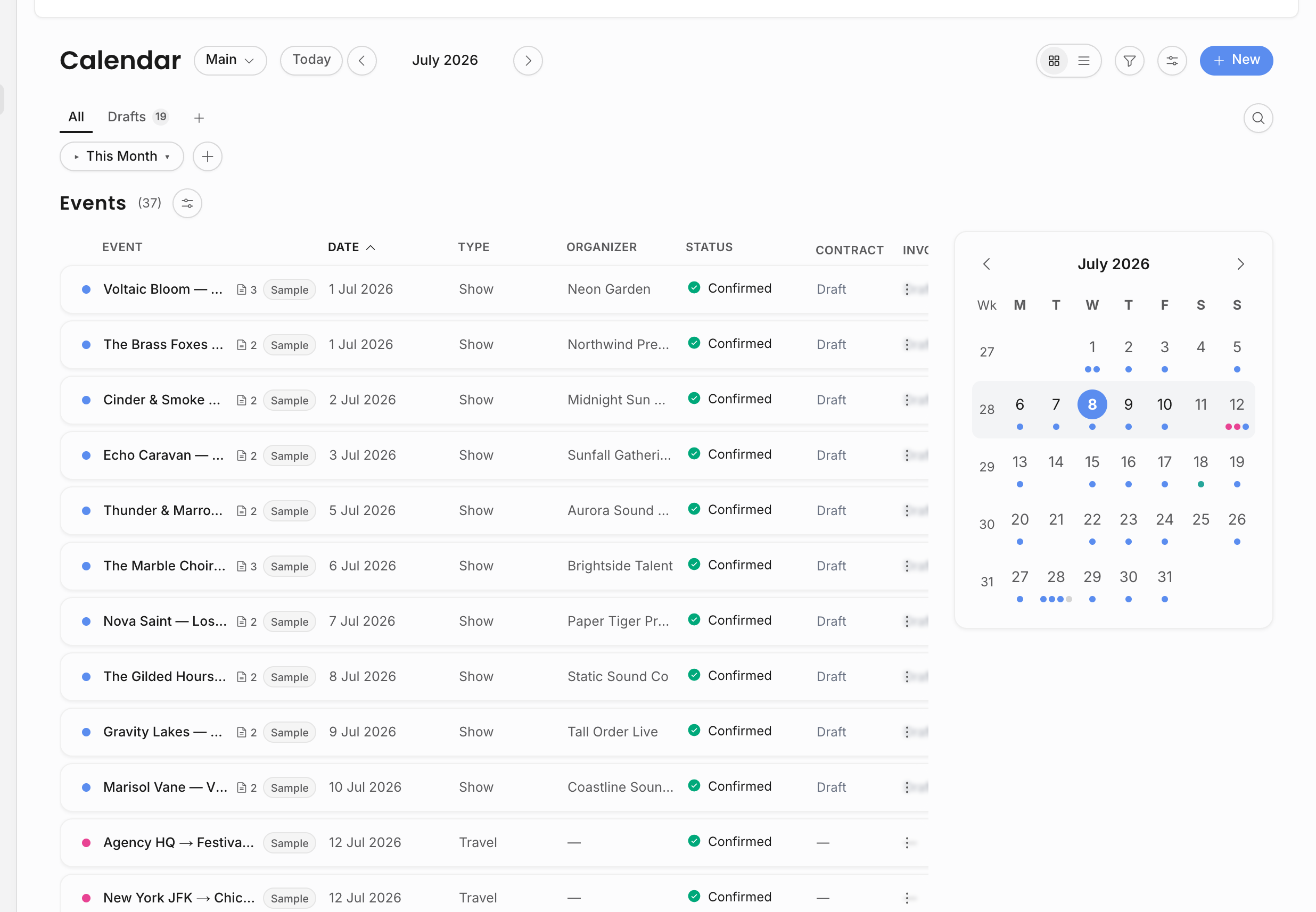
Task: Select the Drafts tab
Action: [137, 117]
